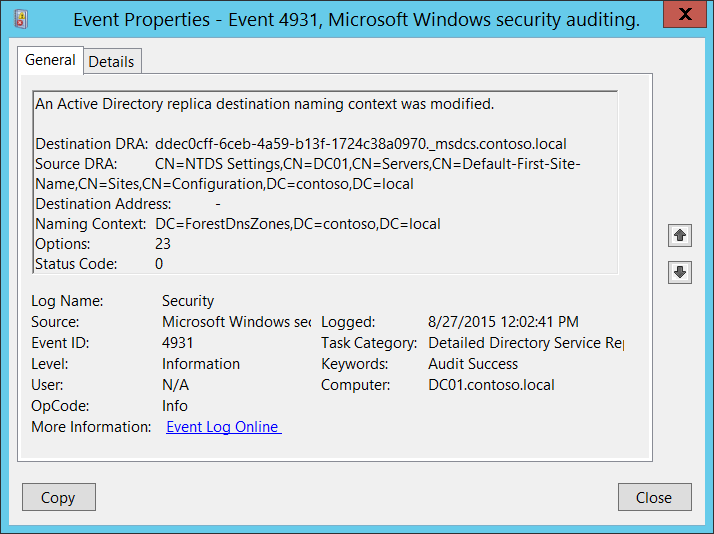Click the Event ID value 4931

(x=178, y=343)
